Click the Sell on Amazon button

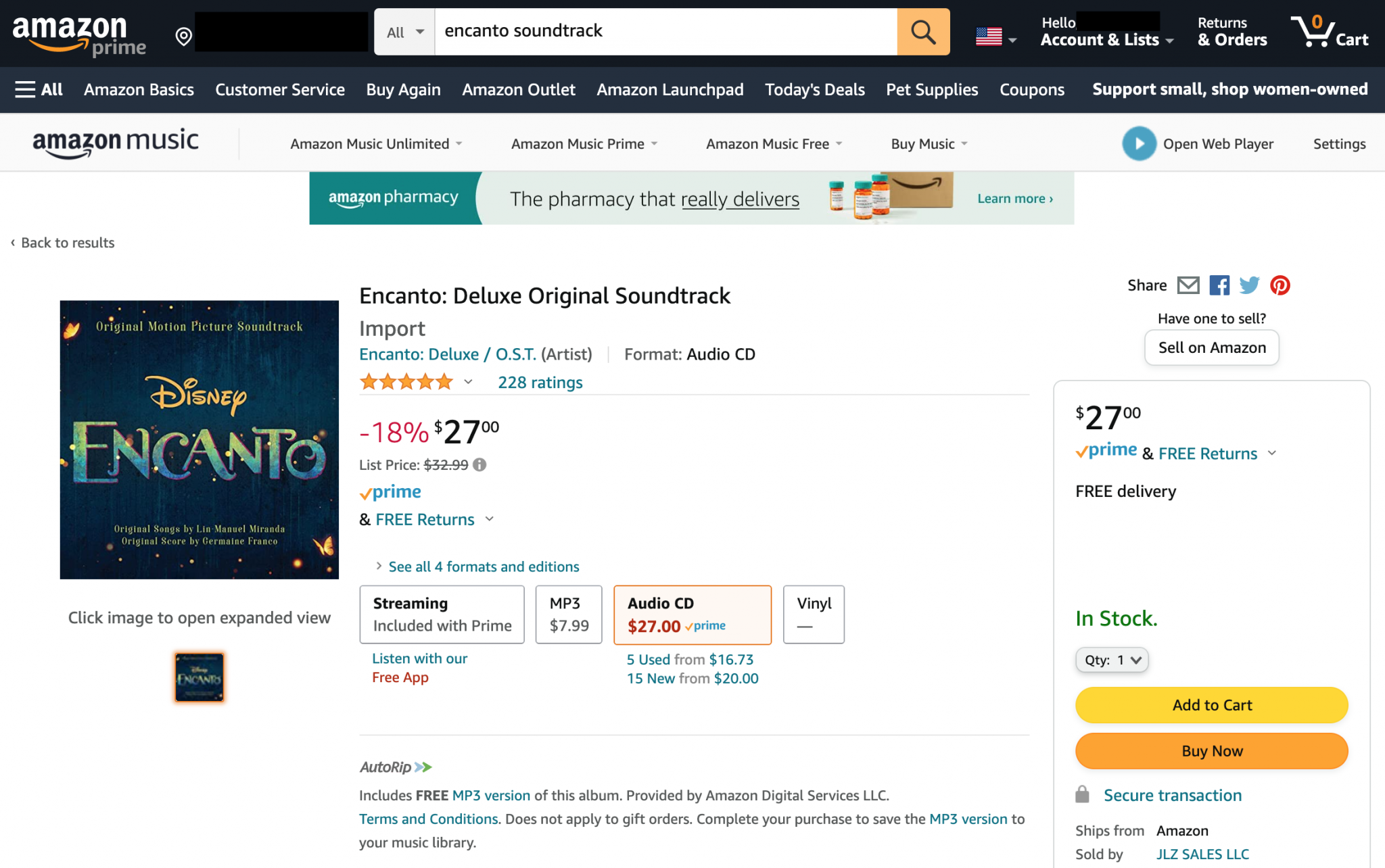(1212, 347)
